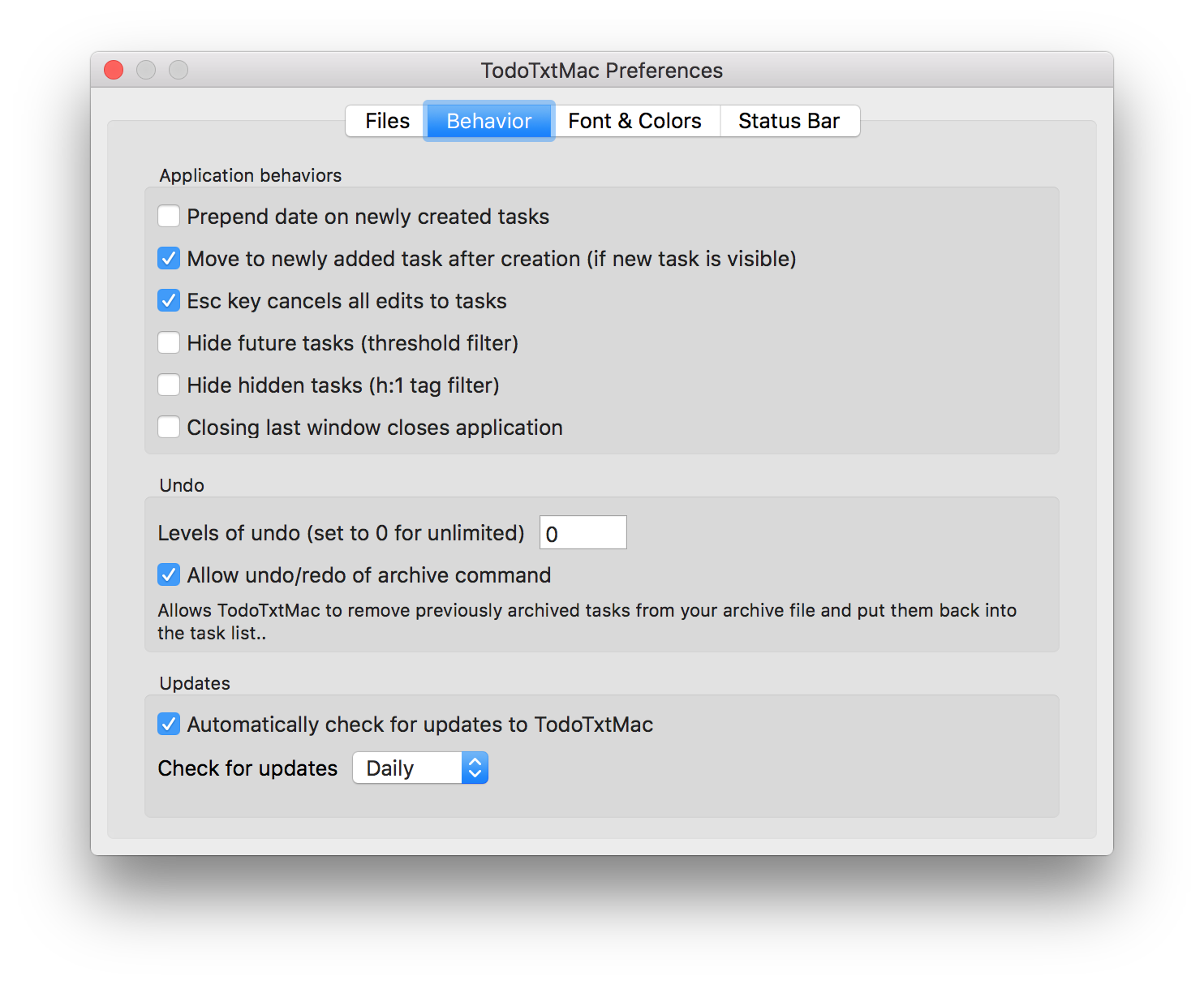1204x985 pixels.
Task: Click the Undo section heading
Action: (182, 485)
